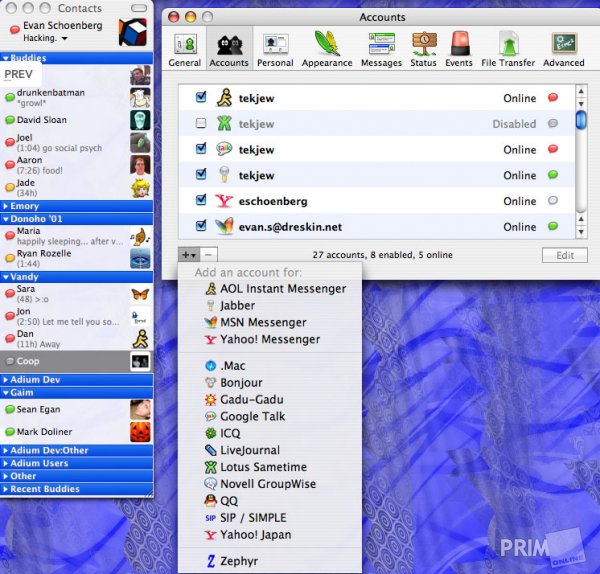Uncheck the tekjew Jabber account
The width and height of the screenshot is (600, 574).
point(201,174)
